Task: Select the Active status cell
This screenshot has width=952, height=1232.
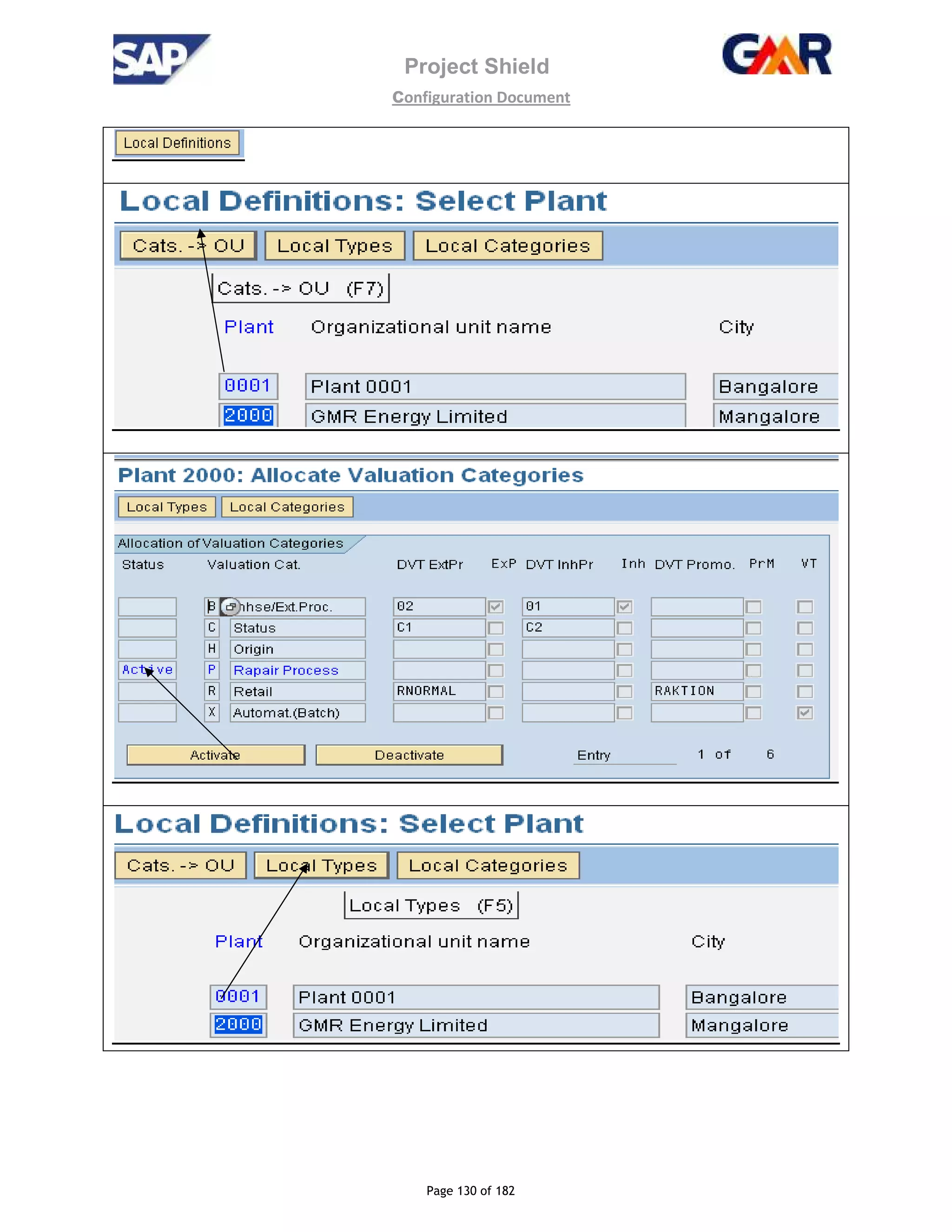Action: [147, 670]
